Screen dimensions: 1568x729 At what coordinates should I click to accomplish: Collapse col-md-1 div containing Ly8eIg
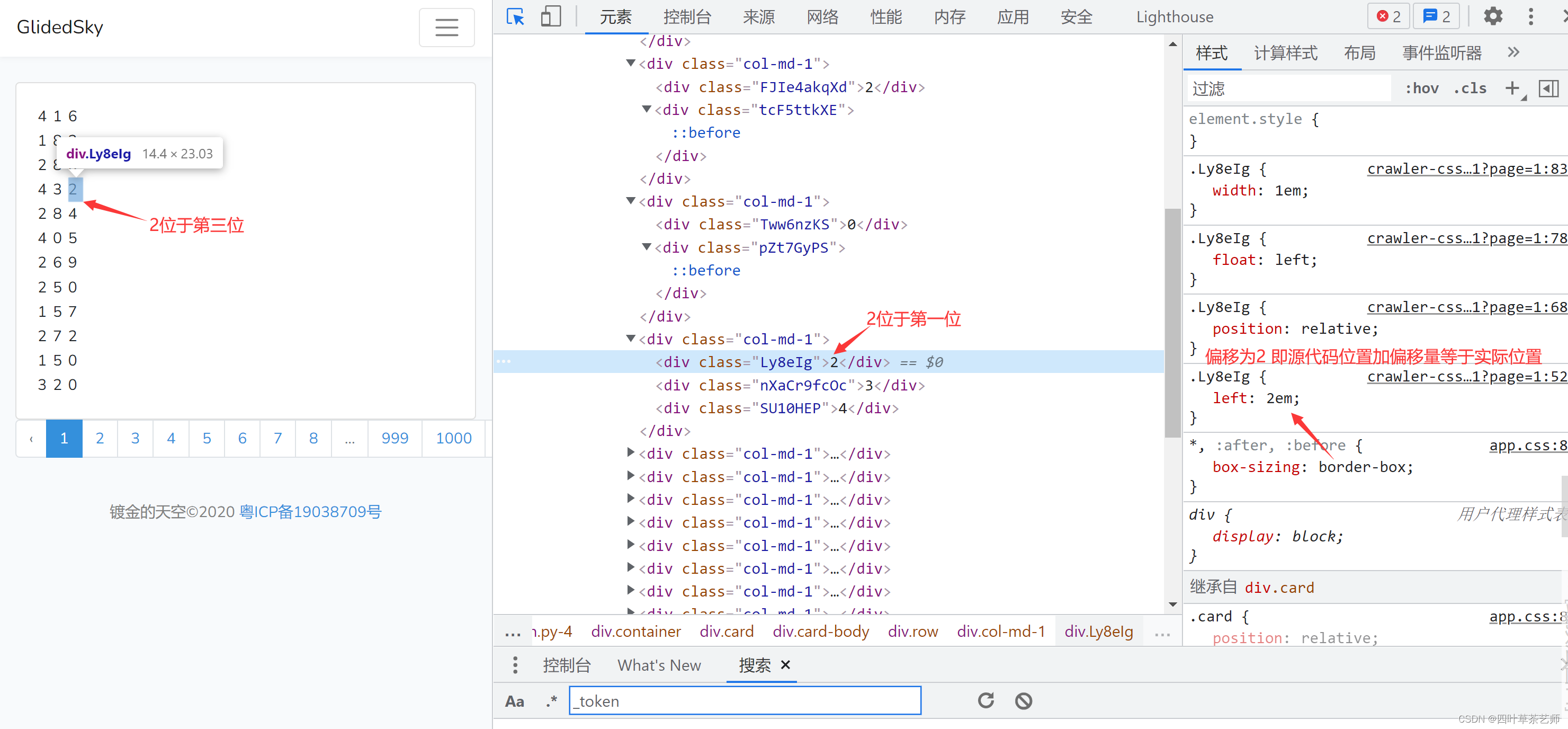coord(631,339)
